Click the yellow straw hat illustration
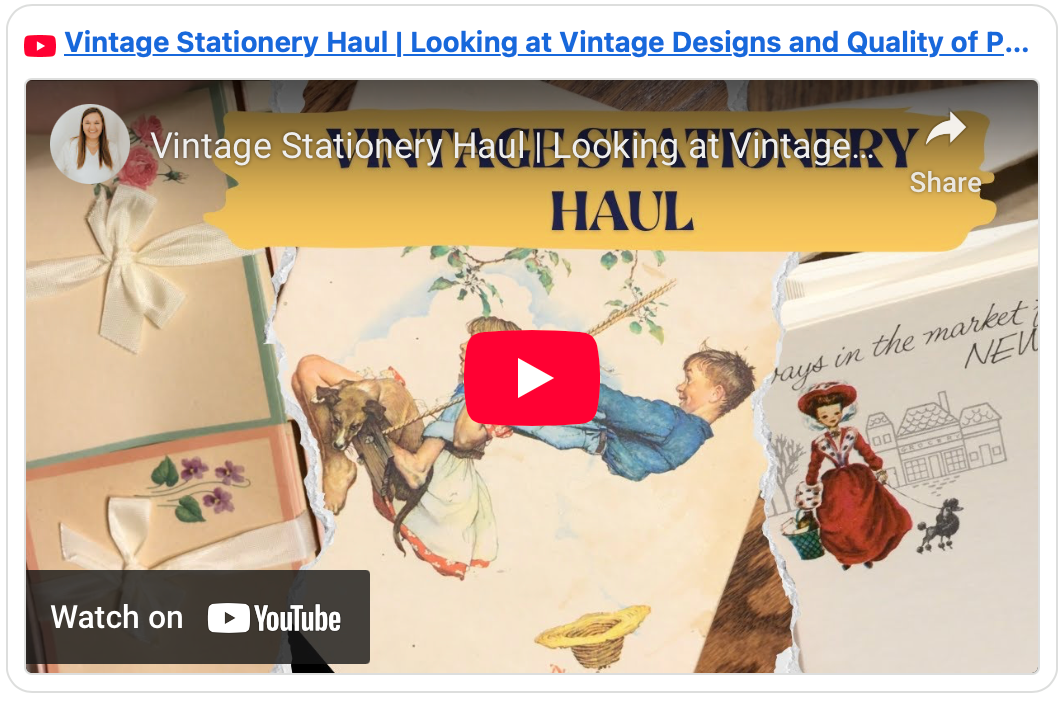Image resolution: width=1062 pixels, height=702 pixels. click(x=593, y=636)
